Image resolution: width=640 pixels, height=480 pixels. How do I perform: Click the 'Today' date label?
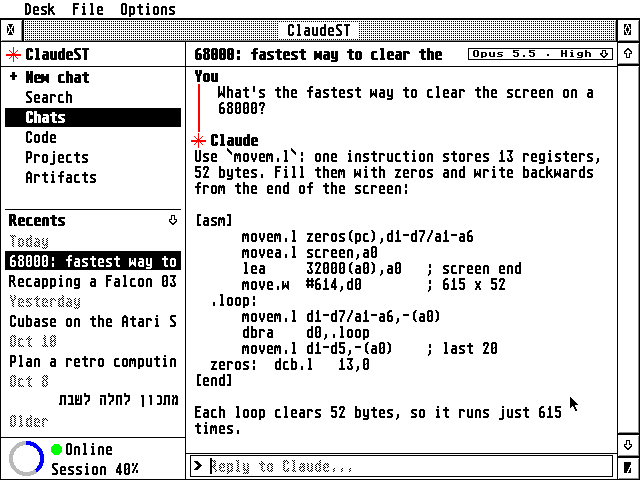tap(29, 241)
